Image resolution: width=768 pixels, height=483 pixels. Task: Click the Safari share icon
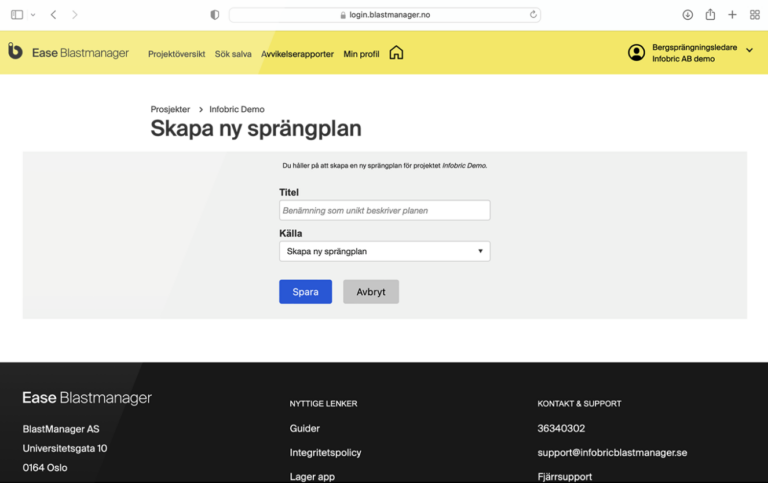pyautogui.click(x=710, y=15)
